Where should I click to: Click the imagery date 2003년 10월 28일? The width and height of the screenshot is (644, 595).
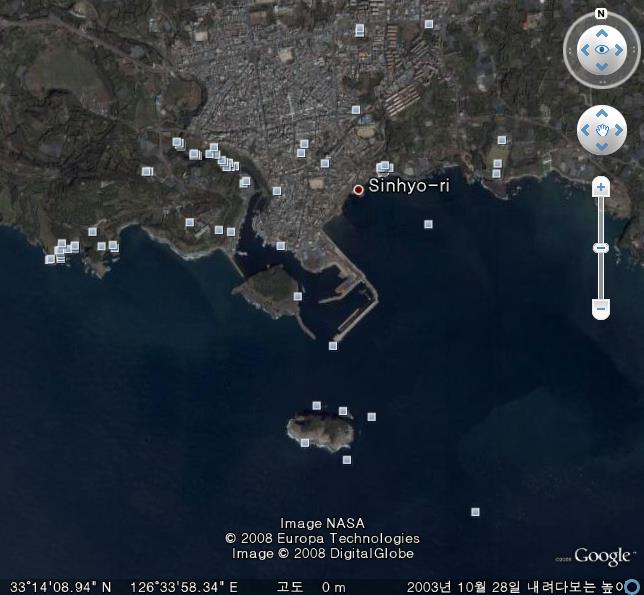(464, 587)
